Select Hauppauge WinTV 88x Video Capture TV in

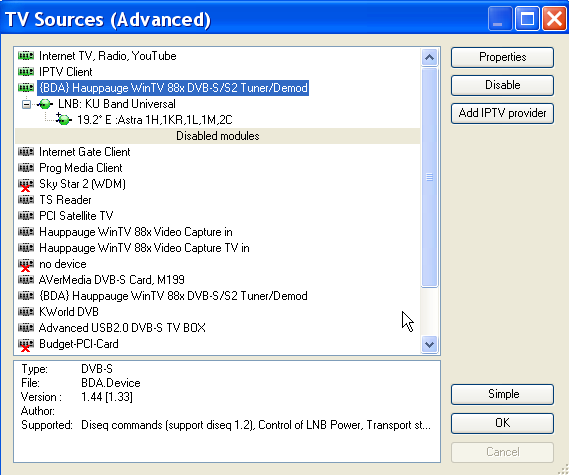[x=144, y=247]
